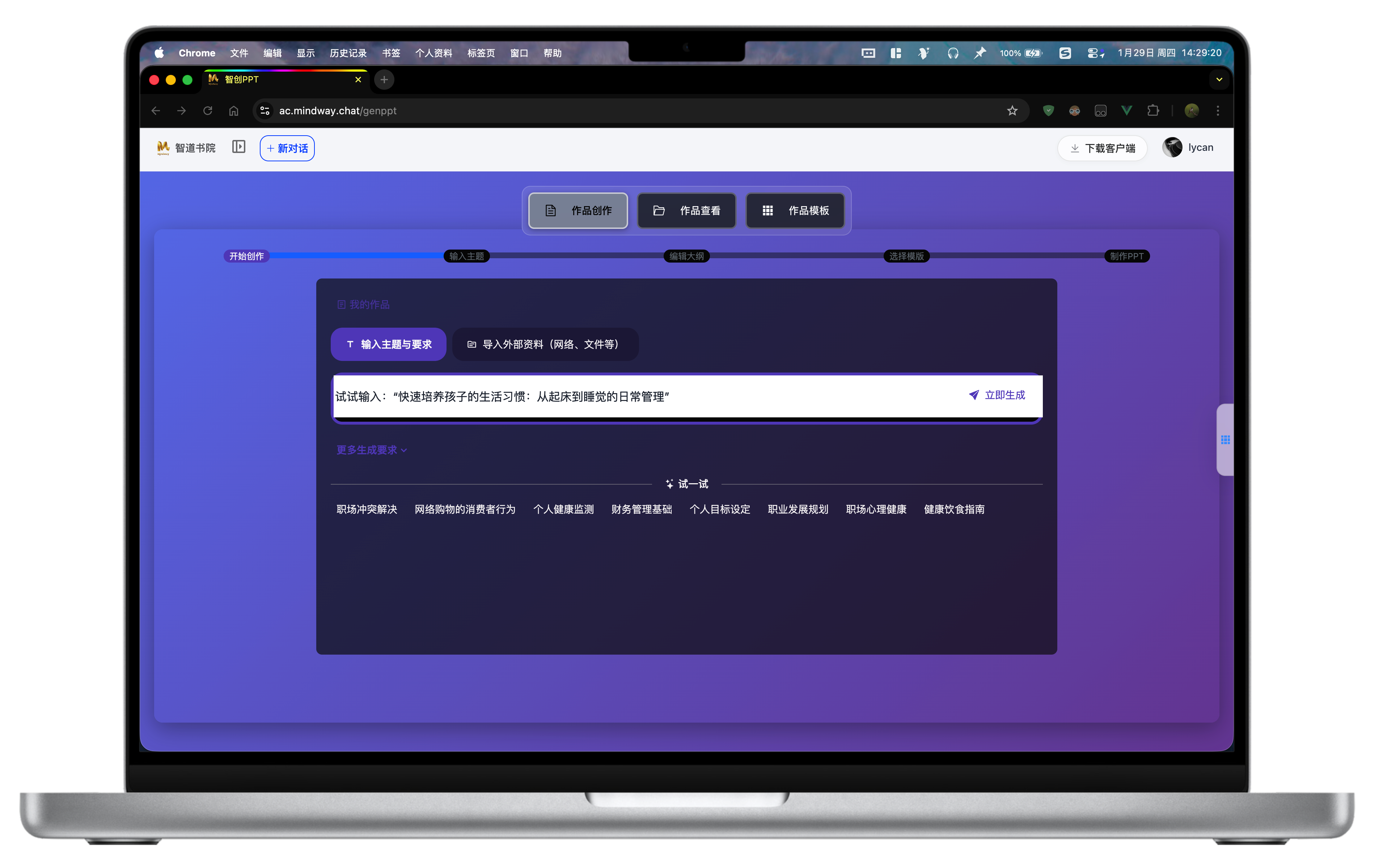The height and width of the screenshot is (868, 1375).
Task: Open the 历史记录 menu
Action: (x=348, y=53)
